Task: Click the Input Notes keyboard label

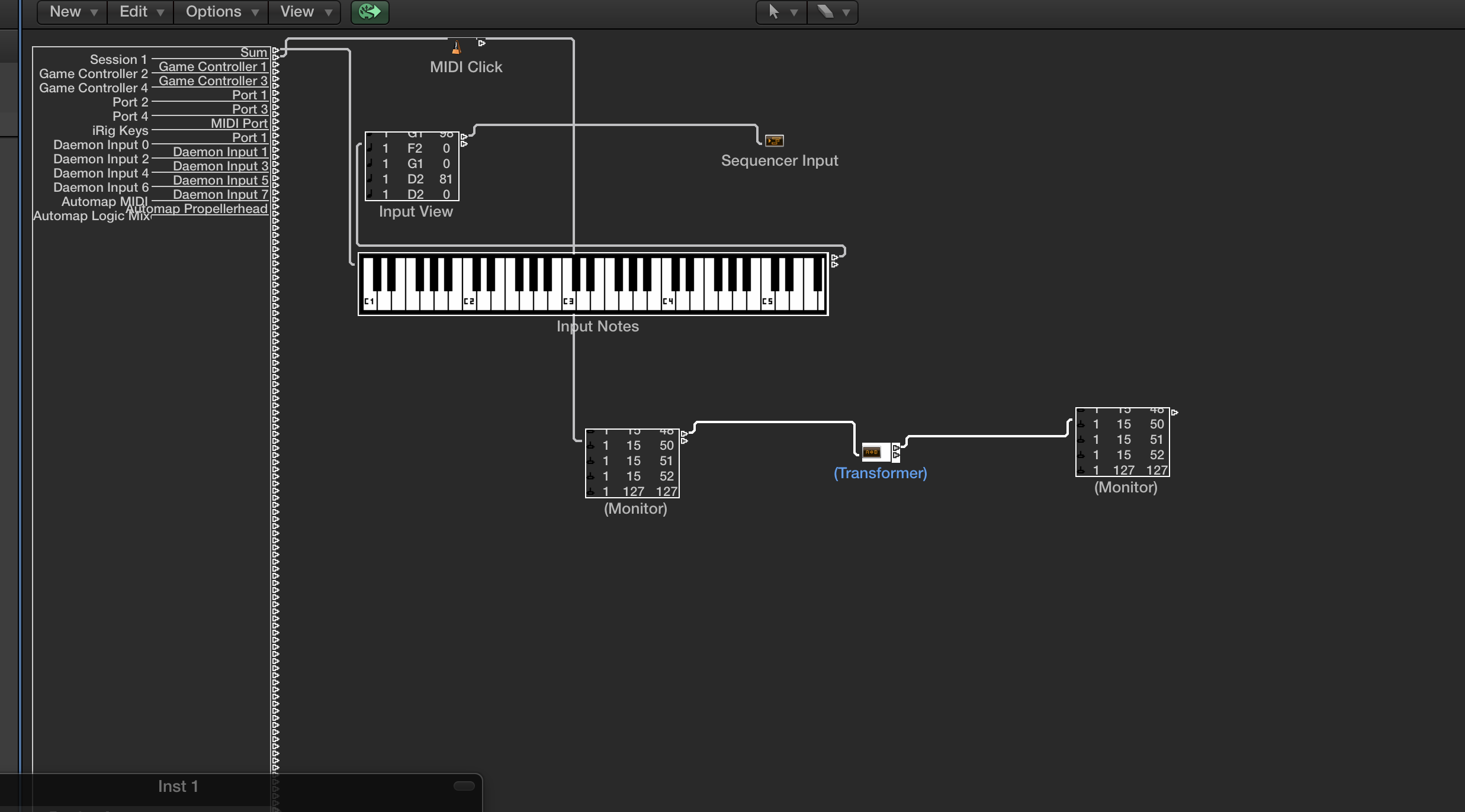Action: click(597, 326)
